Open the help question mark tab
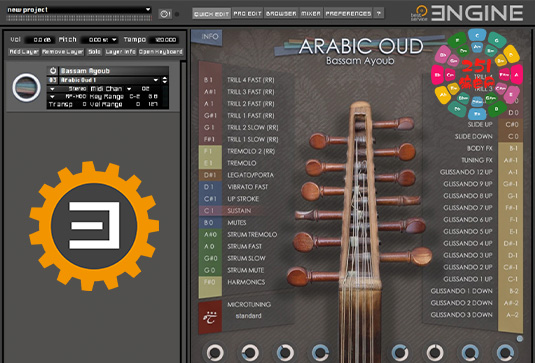 coord(378,13)
